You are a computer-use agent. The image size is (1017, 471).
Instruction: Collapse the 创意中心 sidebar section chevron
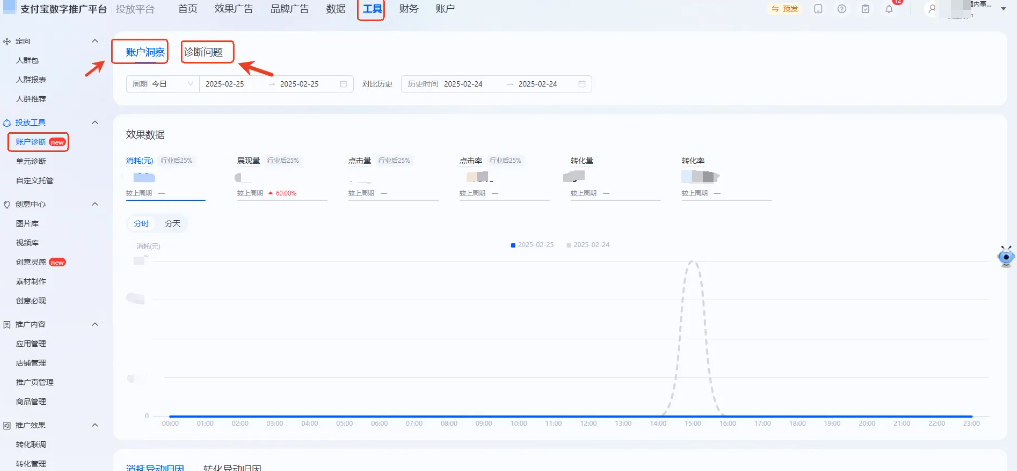pos(95,204)
